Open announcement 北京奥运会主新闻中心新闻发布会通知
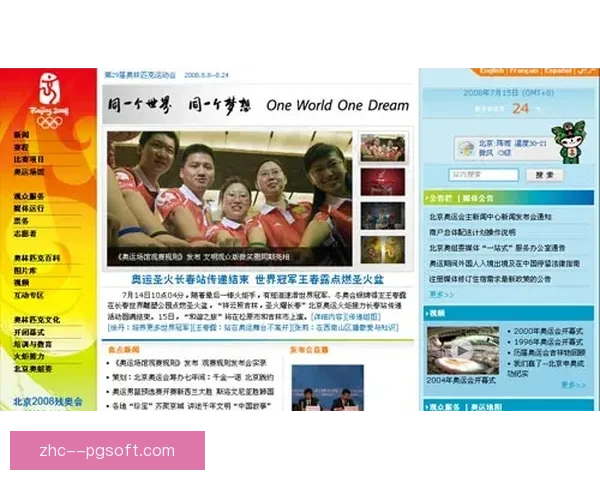This screenshot has height=480, width=600. click(x=490, y=217)
